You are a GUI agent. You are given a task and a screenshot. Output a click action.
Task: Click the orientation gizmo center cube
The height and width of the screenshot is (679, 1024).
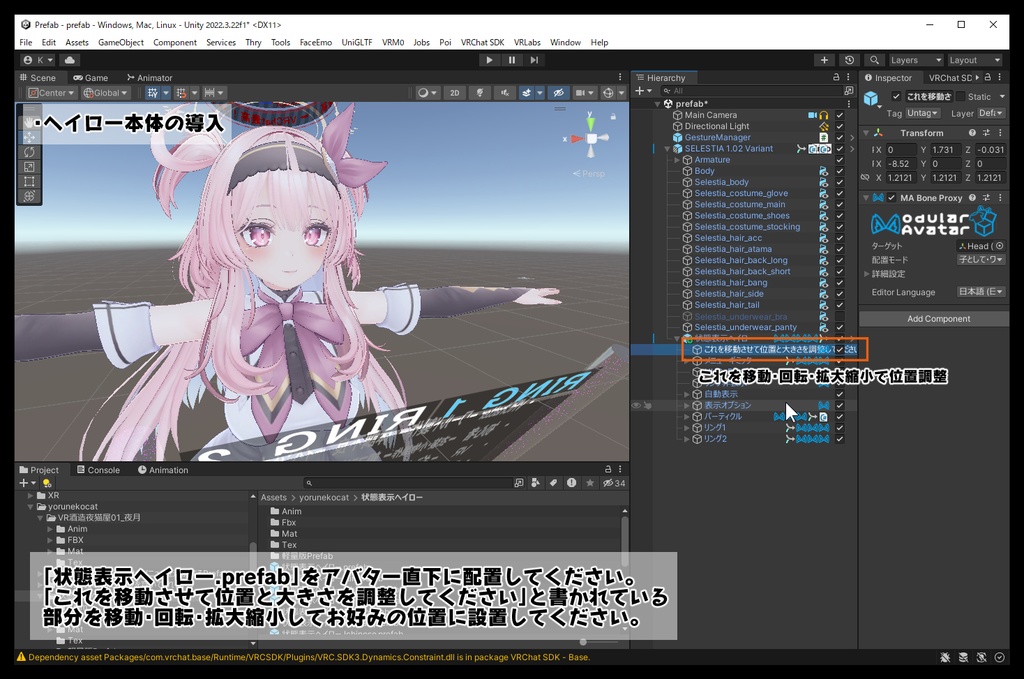point(592,138)
